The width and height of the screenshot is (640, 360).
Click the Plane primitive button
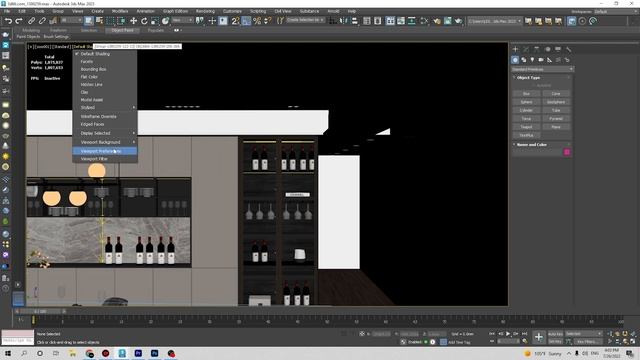556,127
